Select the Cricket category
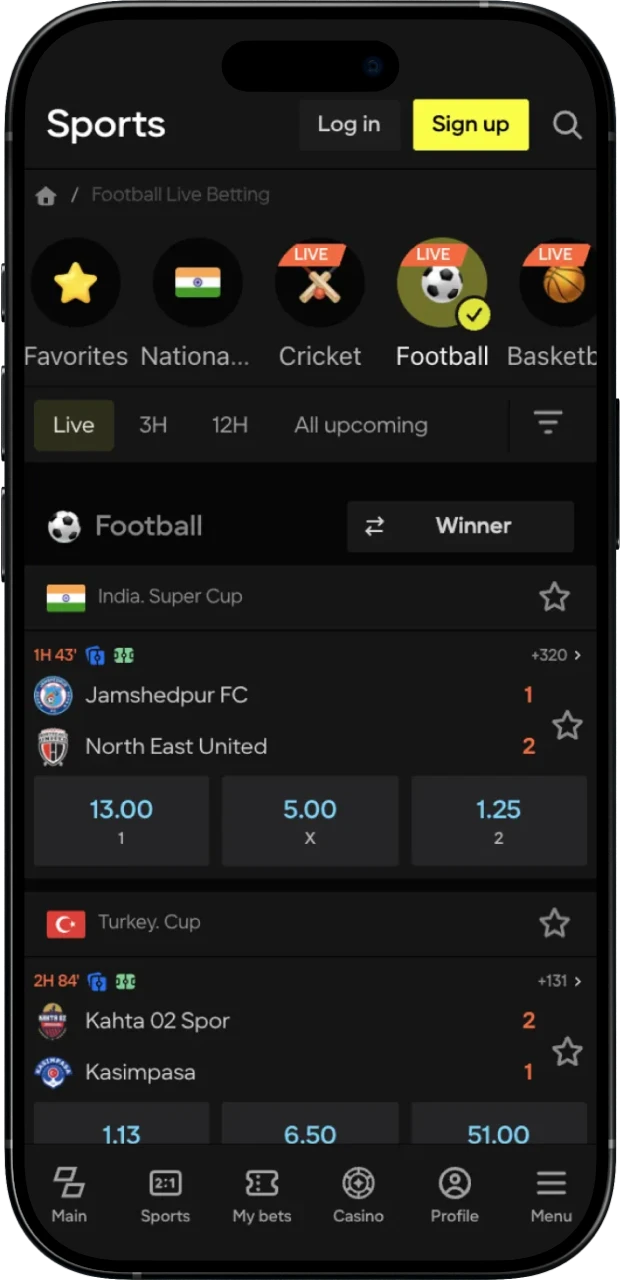620x1280 pixels. pos(320,283)
